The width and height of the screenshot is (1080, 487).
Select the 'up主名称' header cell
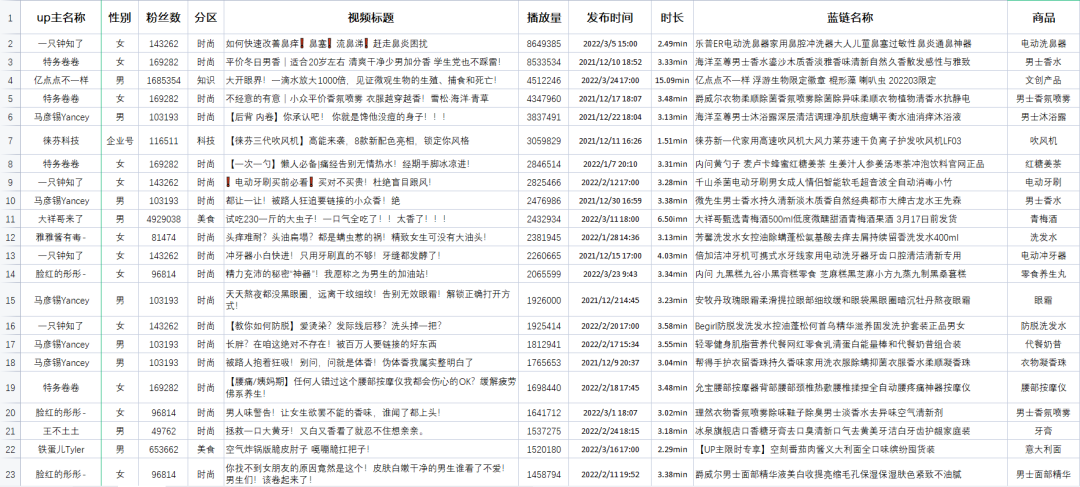click(61, 17)
